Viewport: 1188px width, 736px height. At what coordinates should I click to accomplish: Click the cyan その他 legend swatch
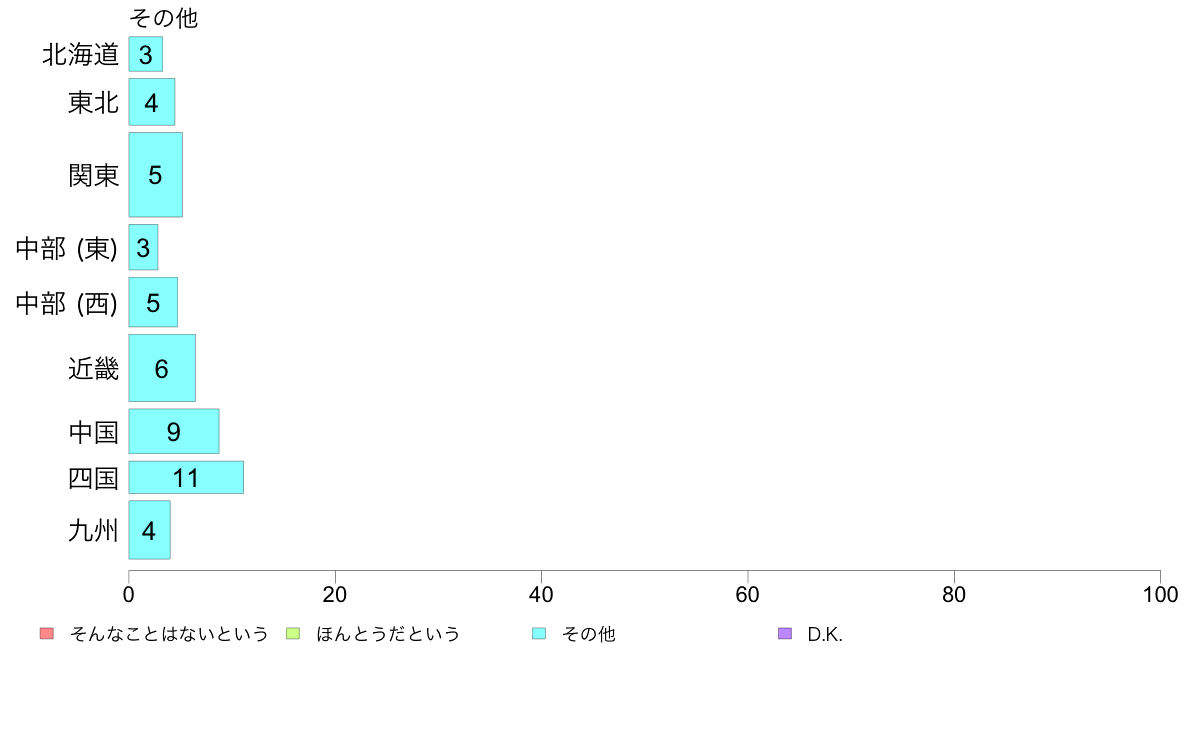pyautogui.click(x=539, y=634)
